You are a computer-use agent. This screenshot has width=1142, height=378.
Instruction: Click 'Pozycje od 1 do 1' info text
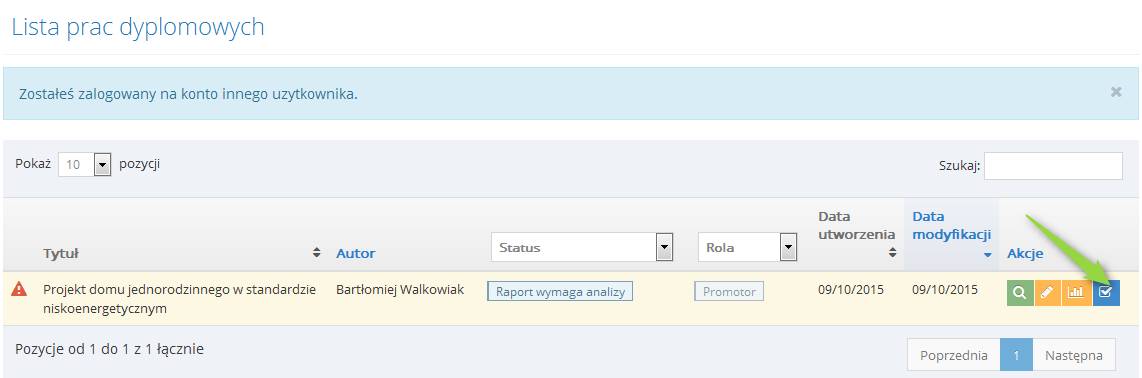[109, 349]
